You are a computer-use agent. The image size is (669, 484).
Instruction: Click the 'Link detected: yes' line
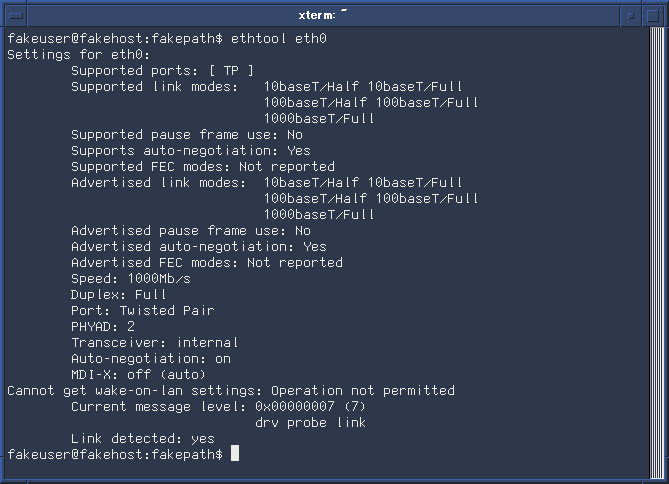[x=143, y=438]
